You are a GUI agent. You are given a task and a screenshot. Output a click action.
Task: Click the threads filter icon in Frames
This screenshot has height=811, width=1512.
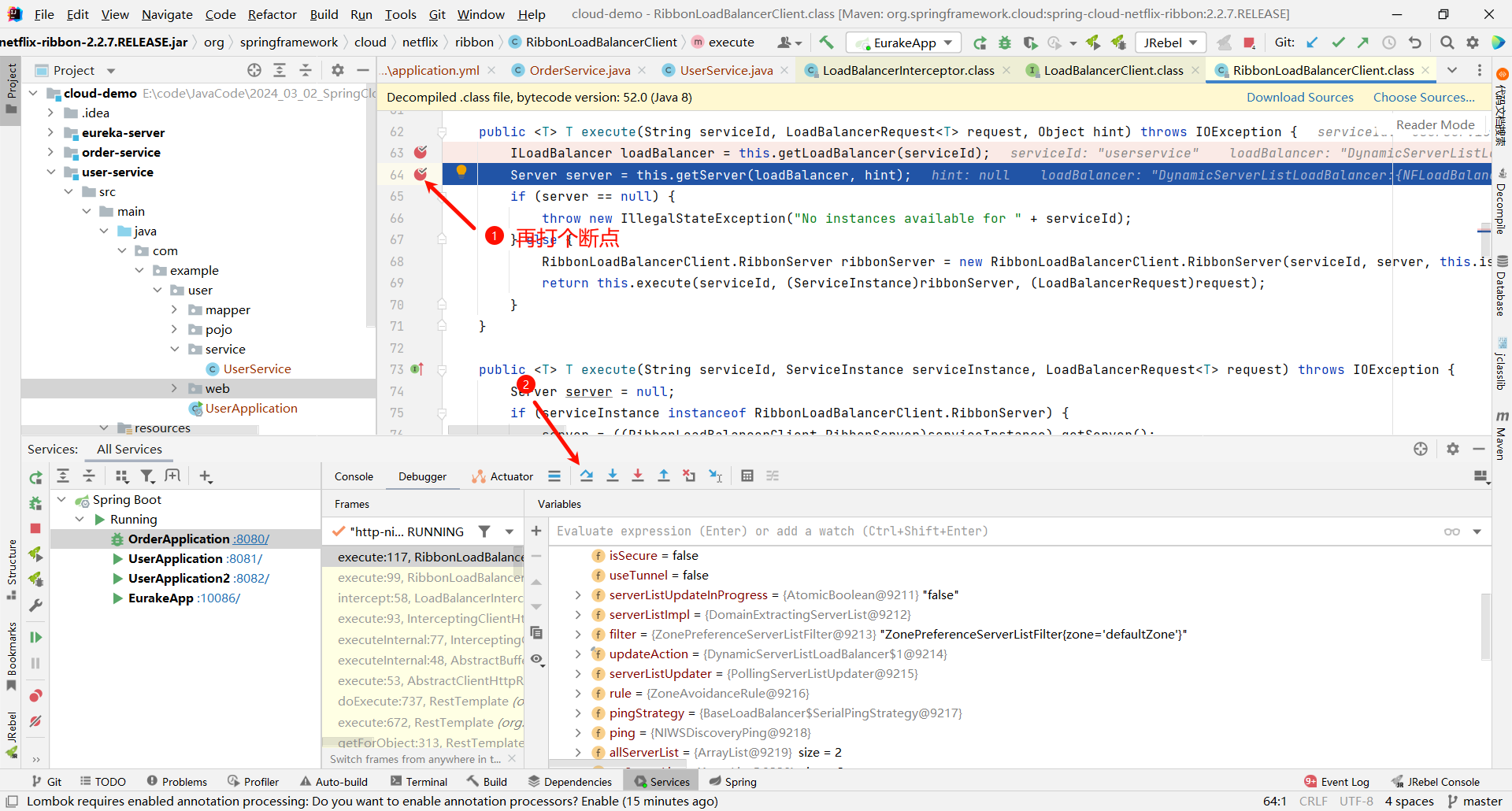tap(484, 531)
